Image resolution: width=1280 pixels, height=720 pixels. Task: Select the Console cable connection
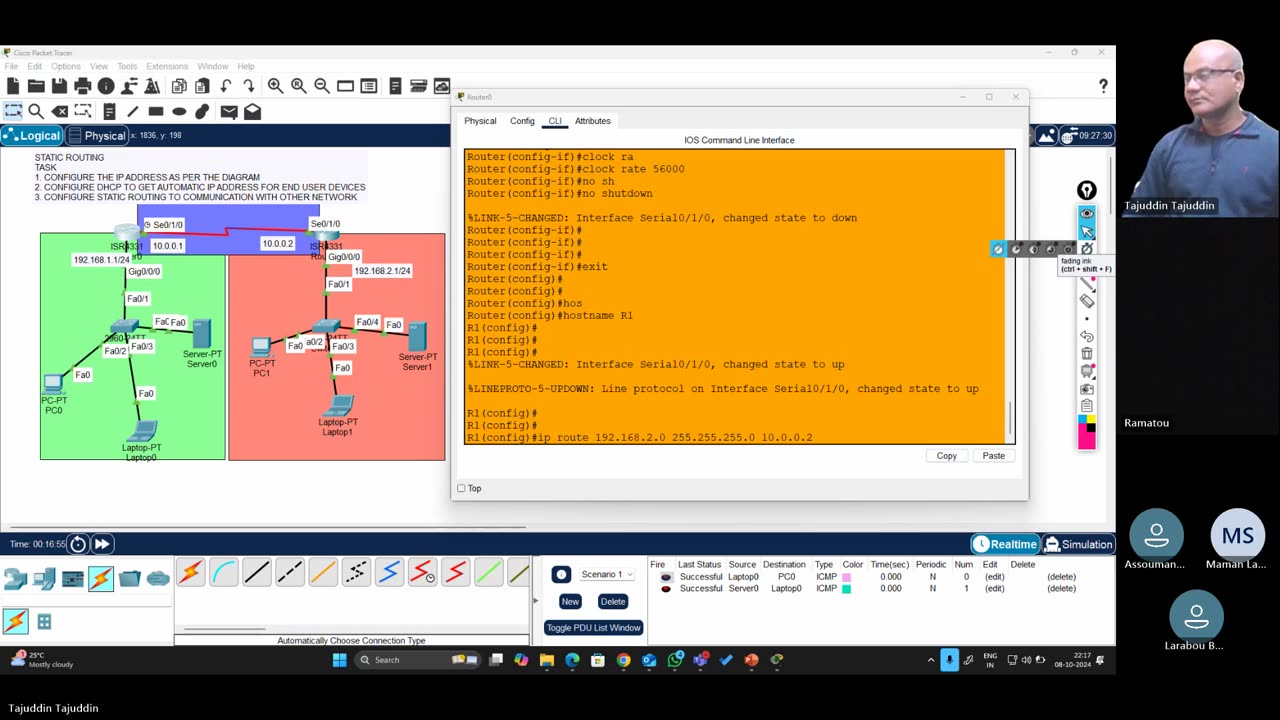[224, 573]
